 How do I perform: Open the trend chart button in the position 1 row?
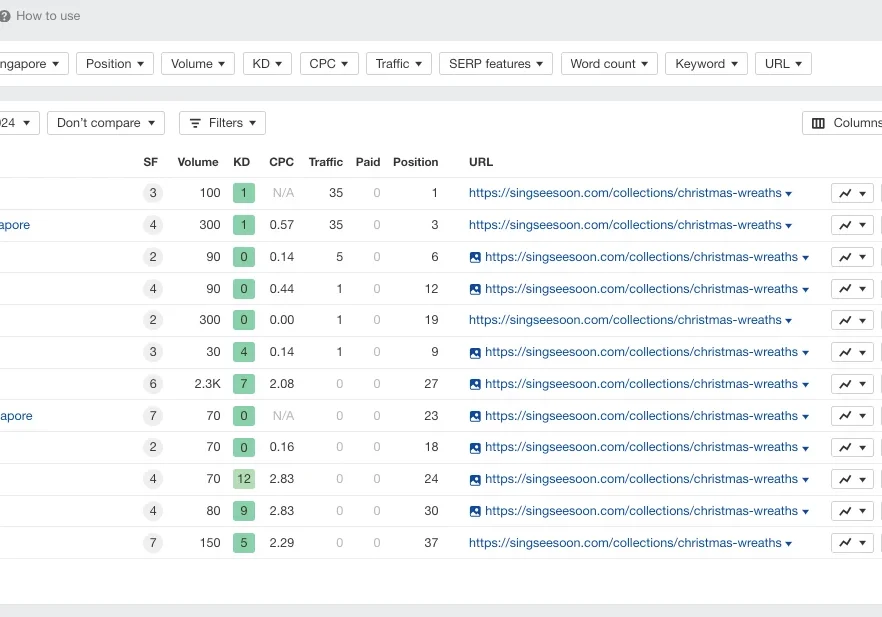point(852,194)
